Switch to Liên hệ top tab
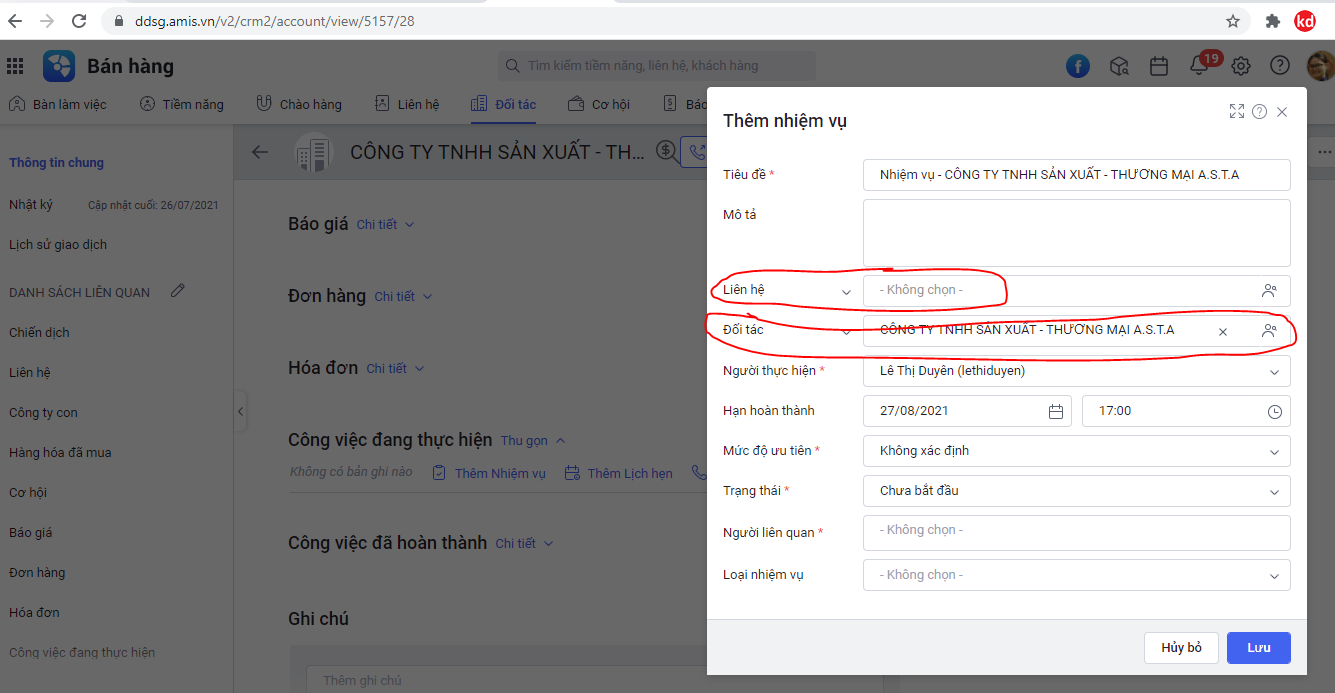The height and width of the screenshot is (693, 1335). 407,104
